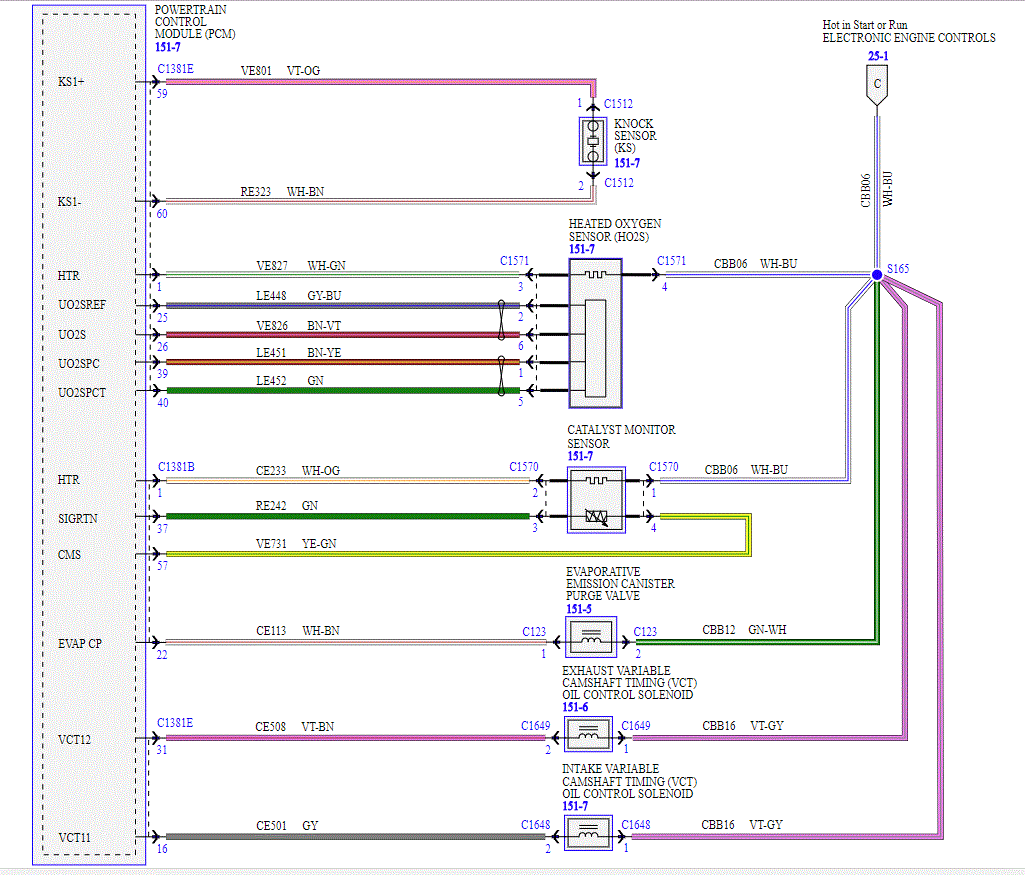Screen dimensions: 1025x875
Task: Select the Heated Oxygen Sensor block
Action: click(595, 333)
